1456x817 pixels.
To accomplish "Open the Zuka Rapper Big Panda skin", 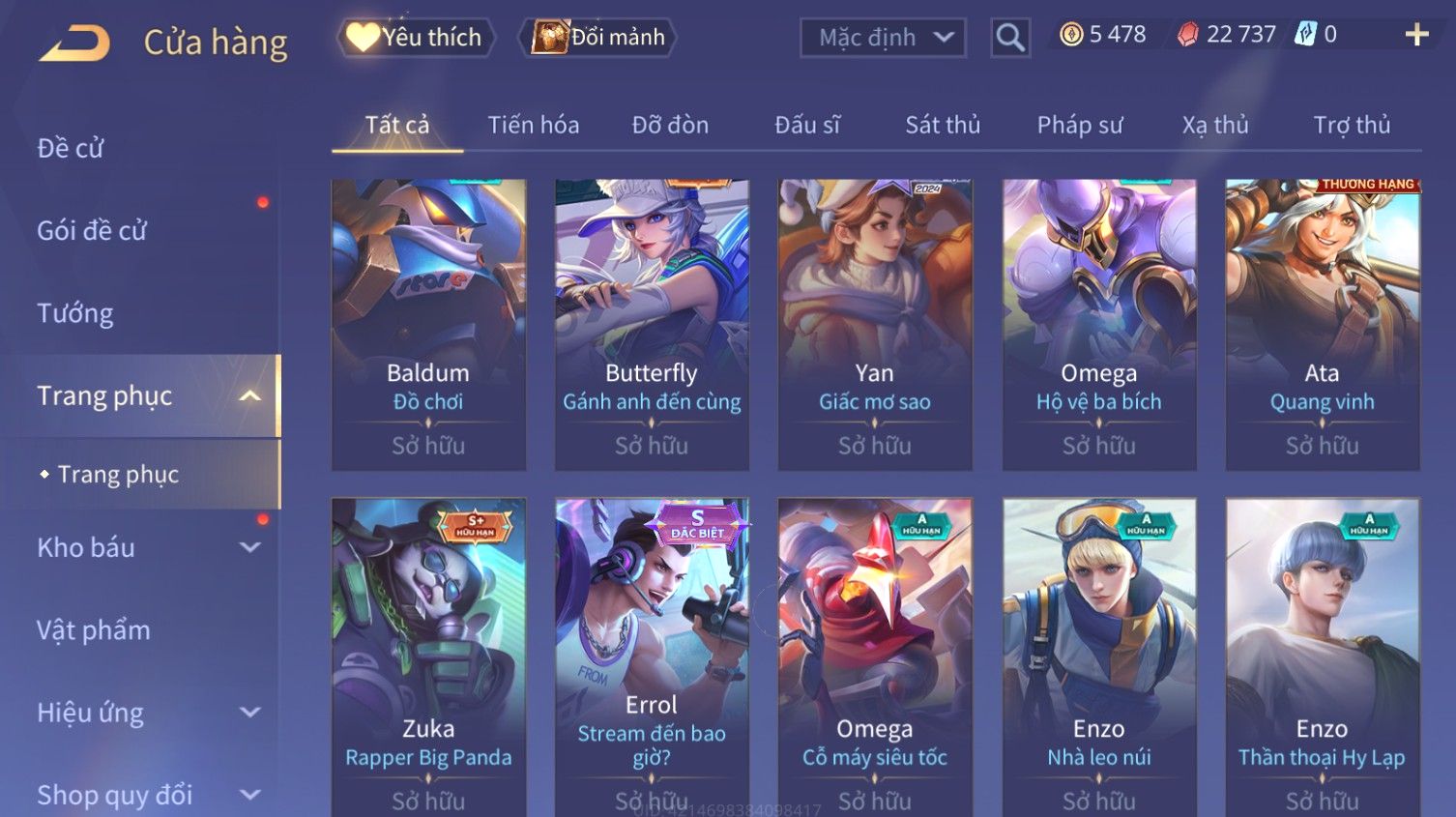I will 428,657.
